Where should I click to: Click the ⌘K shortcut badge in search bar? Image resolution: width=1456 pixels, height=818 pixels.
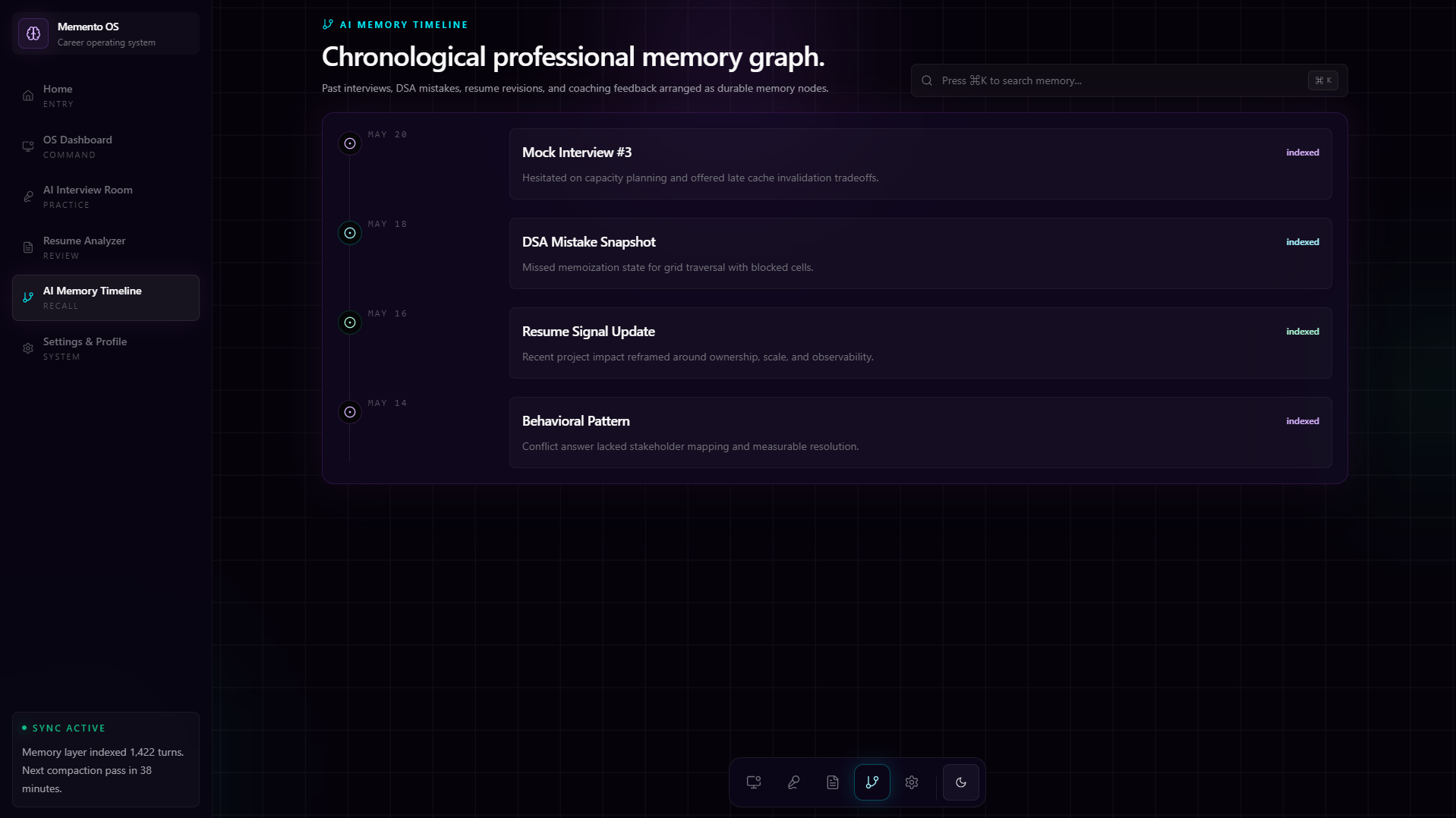point(1323,80)
